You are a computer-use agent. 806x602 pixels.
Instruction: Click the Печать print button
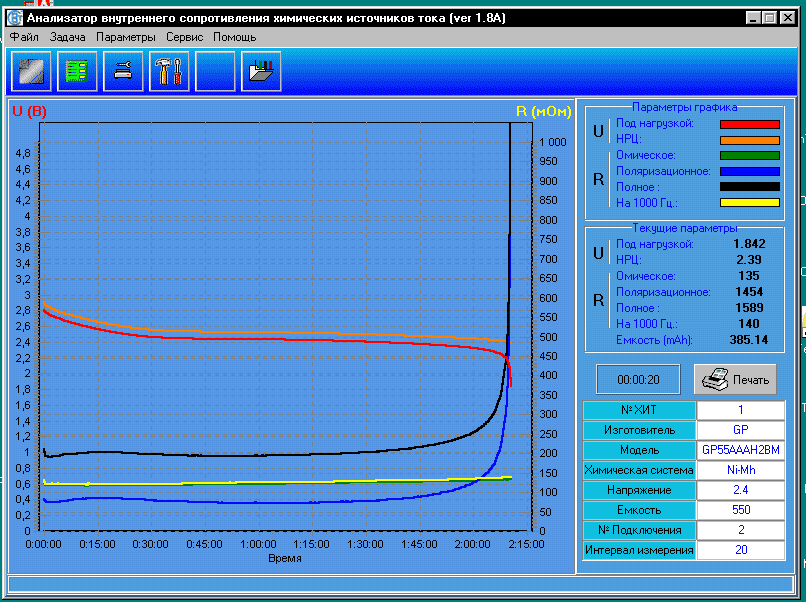[735, 380]
